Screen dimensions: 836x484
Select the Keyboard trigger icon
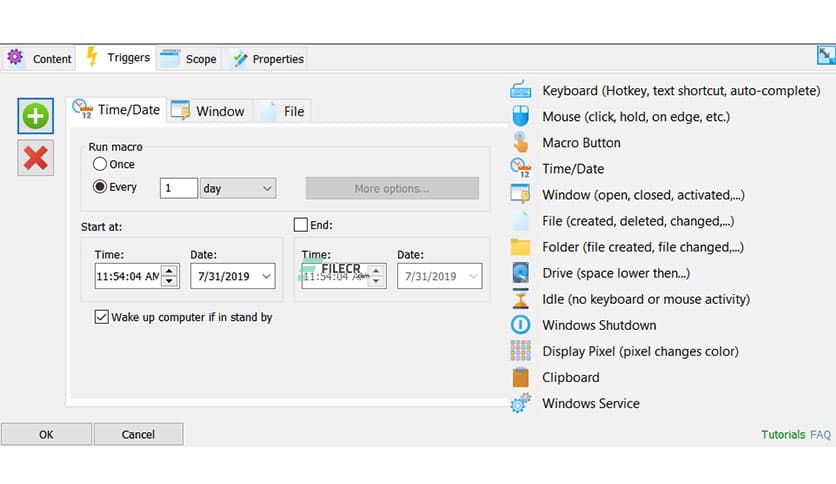520,90
